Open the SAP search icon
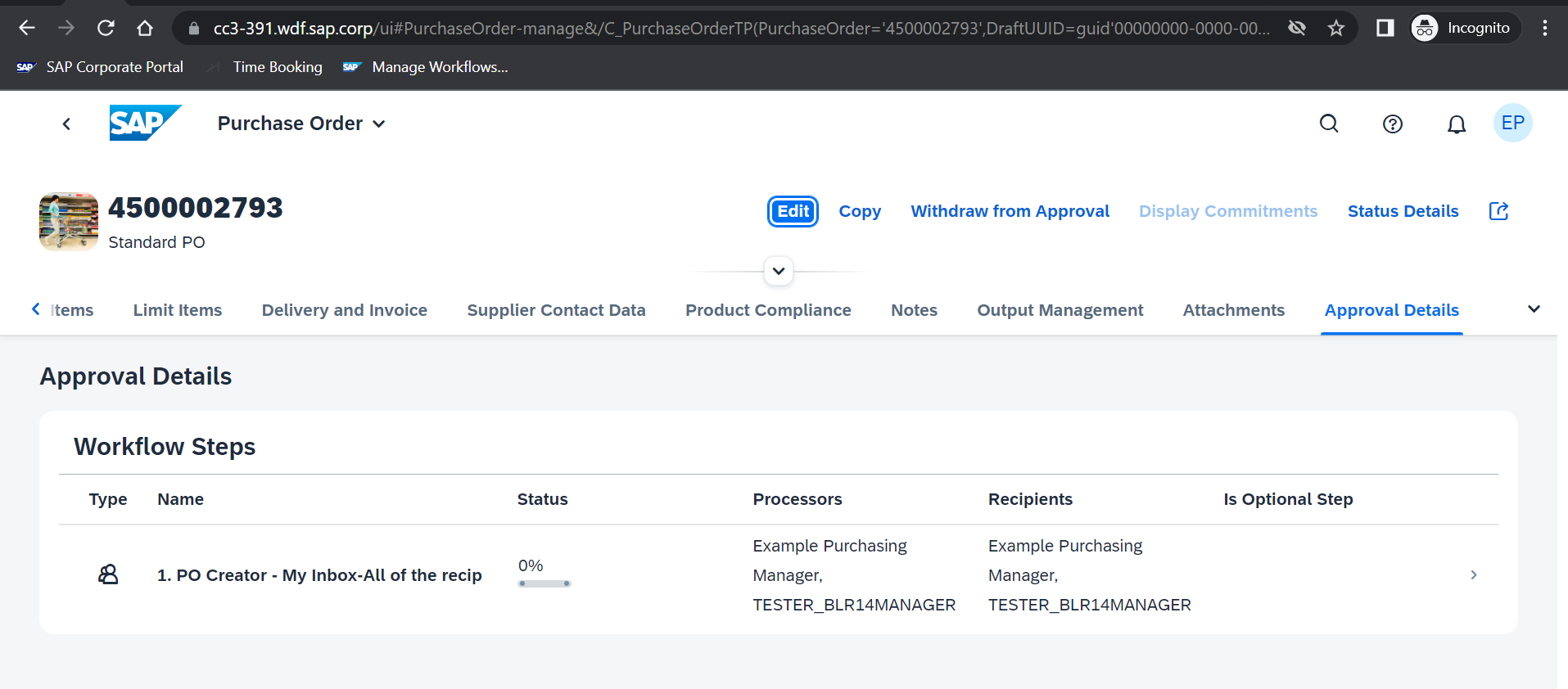Screen dimensions: 1568x689 click(1329, 124)
